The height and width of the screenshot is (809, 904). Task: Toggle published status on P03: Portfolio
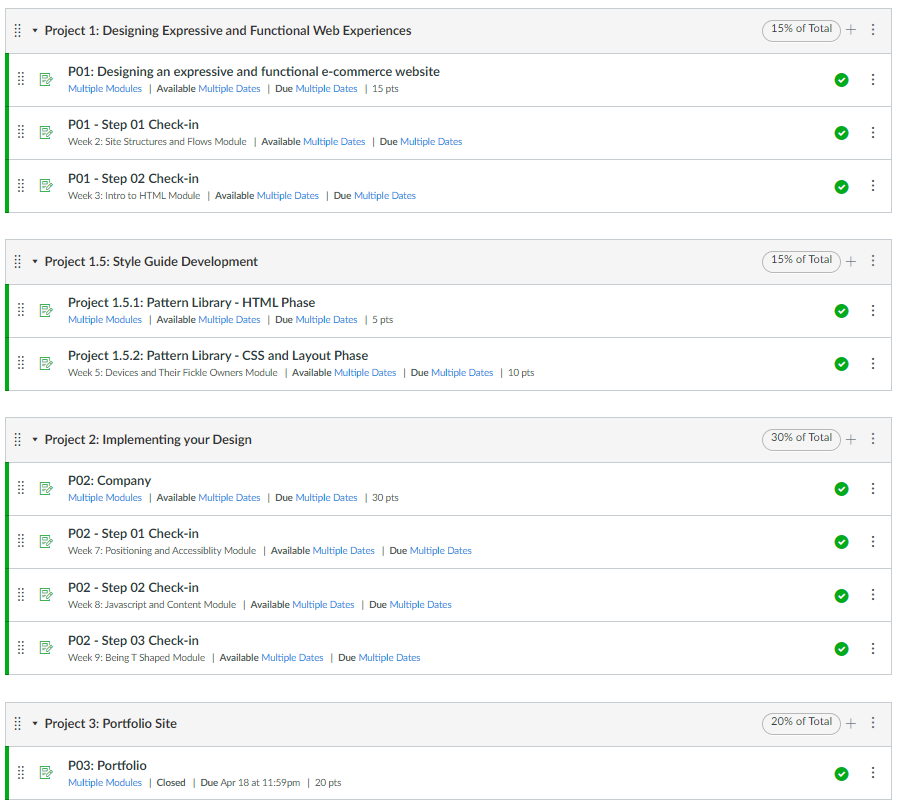coord(841,772)
